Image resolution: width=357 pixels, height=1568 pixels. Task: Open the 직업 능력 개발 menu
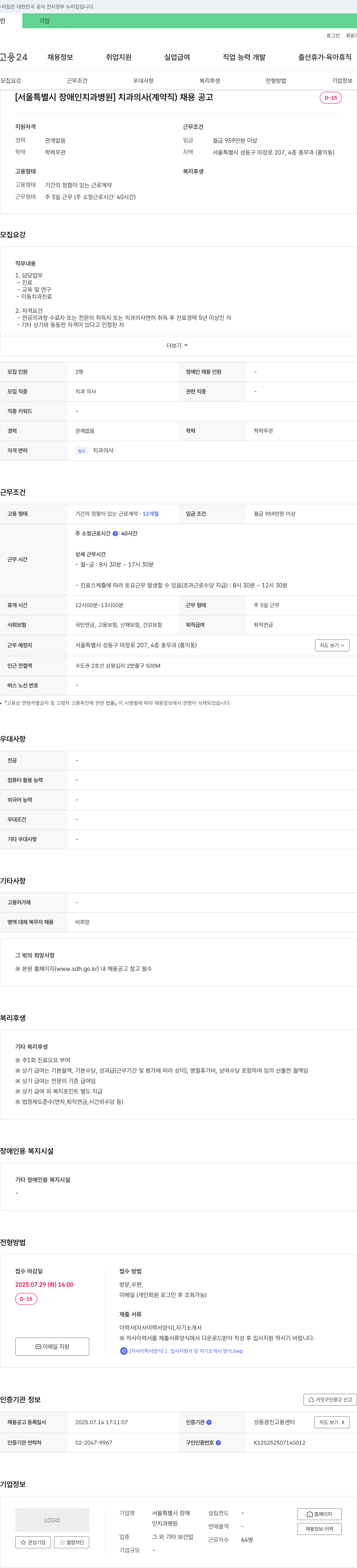pyautogui.click(x=244, y=57)
